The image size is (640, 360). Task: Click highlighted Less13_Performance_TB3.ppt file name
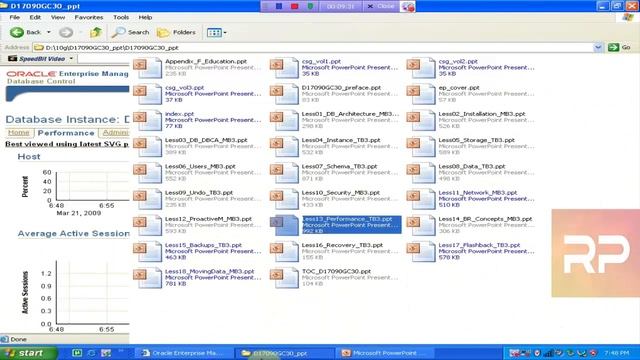(347, 219)
